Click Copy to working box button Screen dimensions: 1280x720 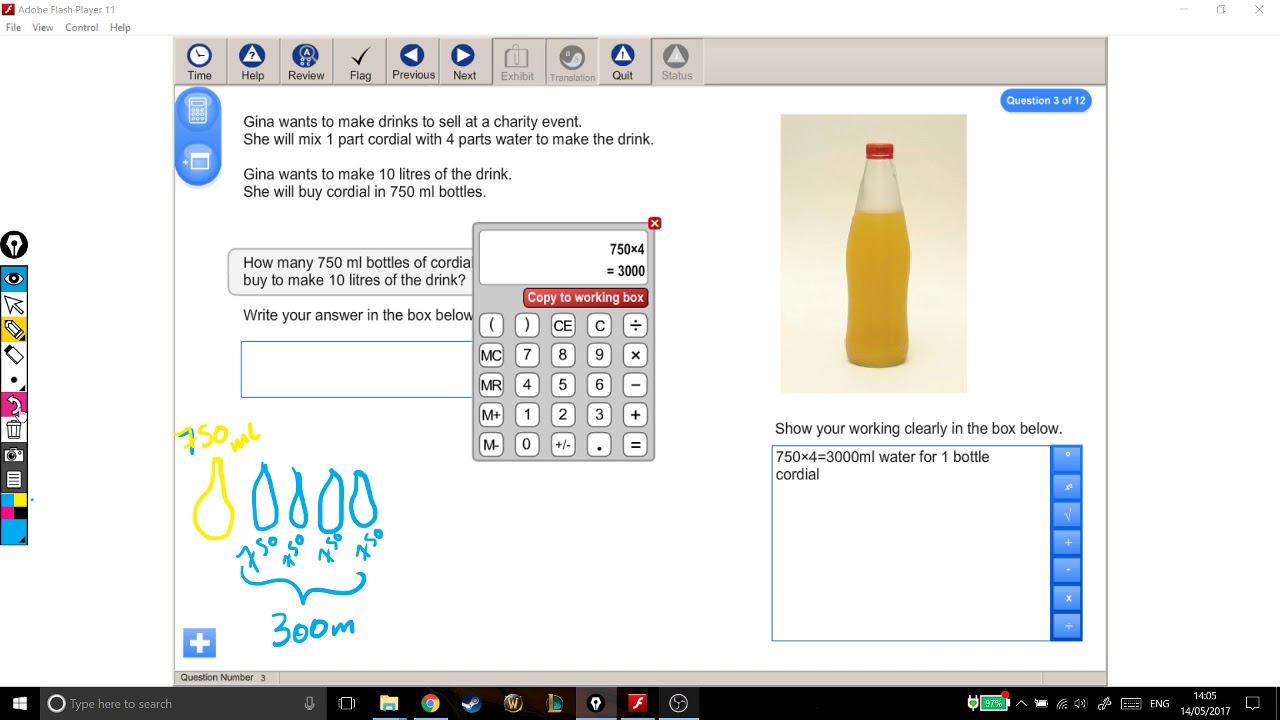586,297
